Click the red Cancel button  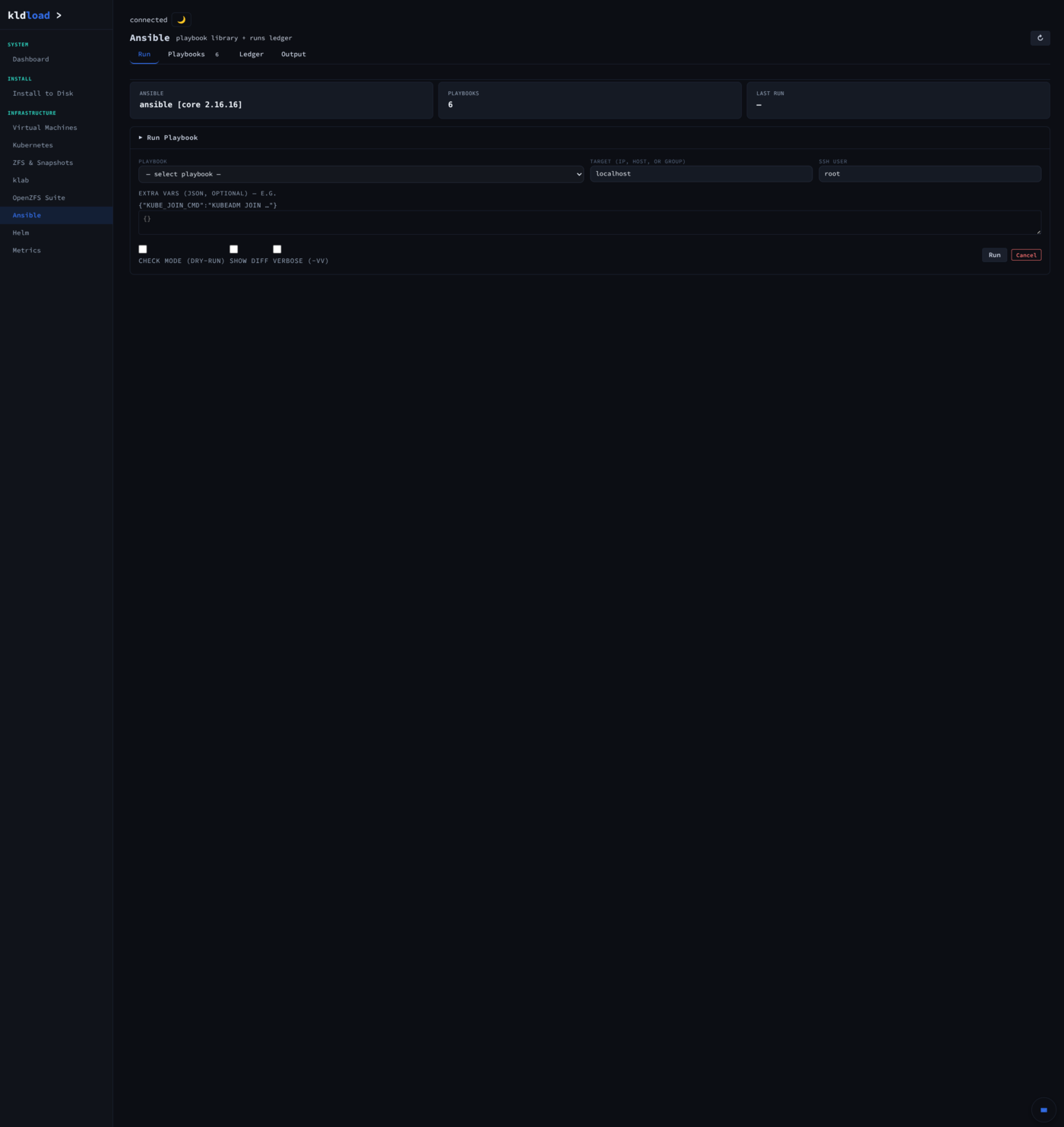(x=1026, y=255)
